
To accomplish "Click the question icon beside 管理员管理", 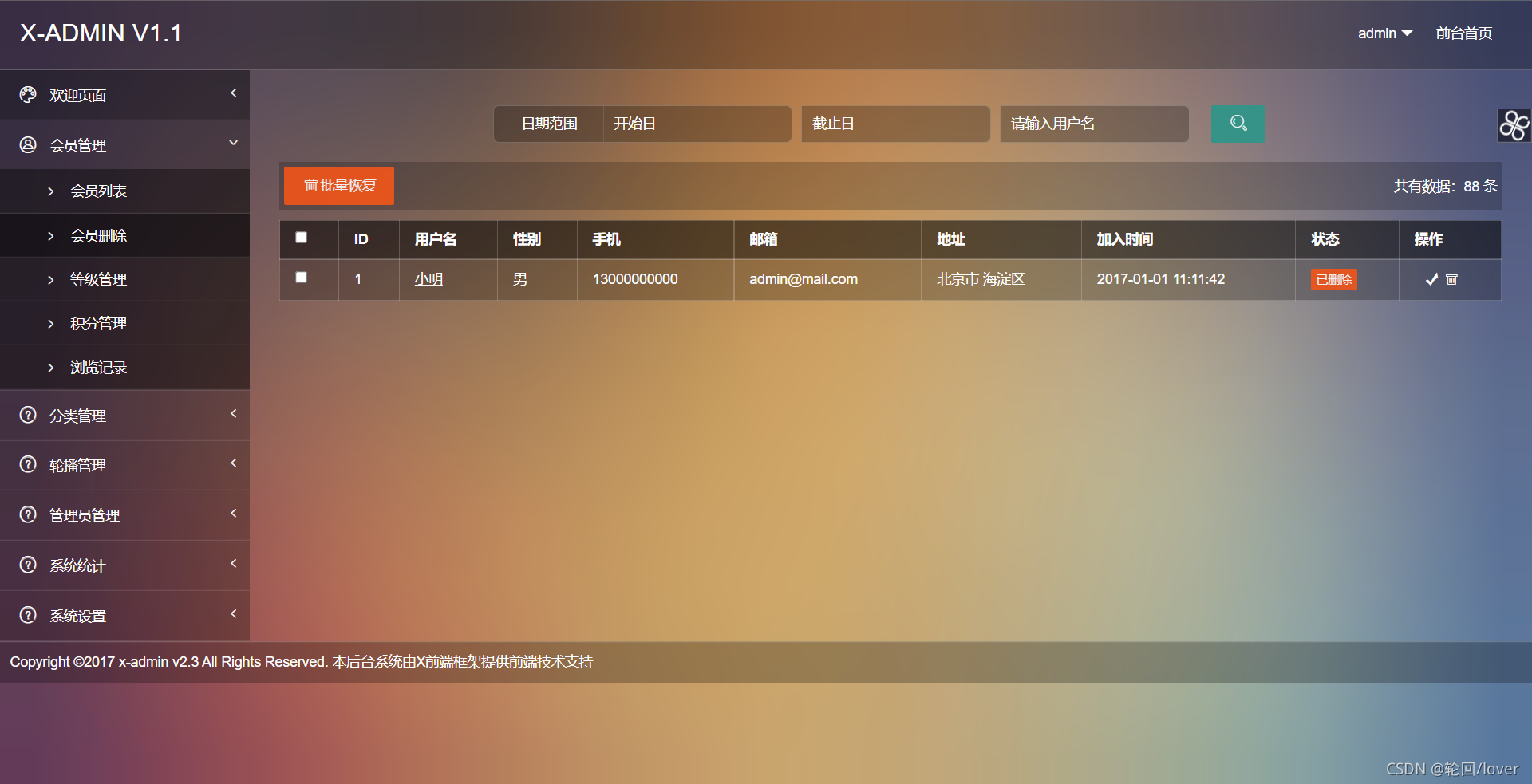I will [28, 514].
